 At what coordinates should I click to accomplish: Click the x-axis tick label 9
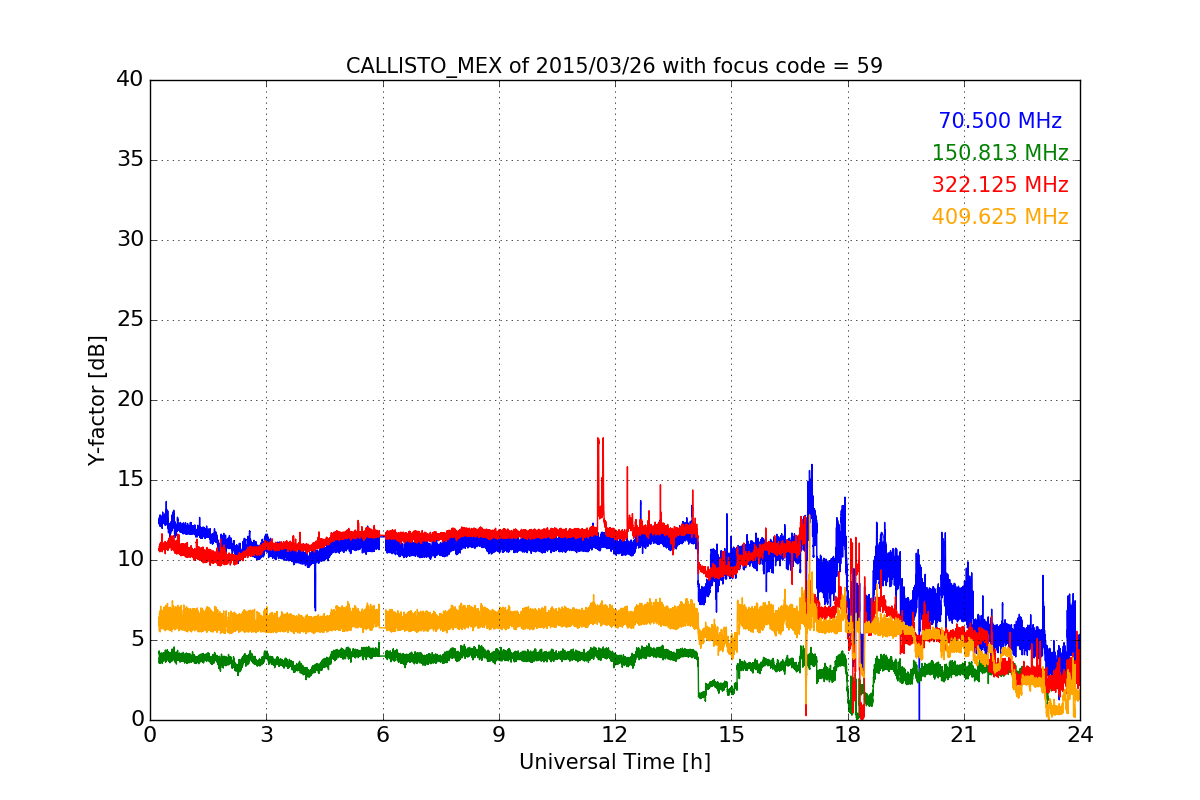[x=499, y=734]
